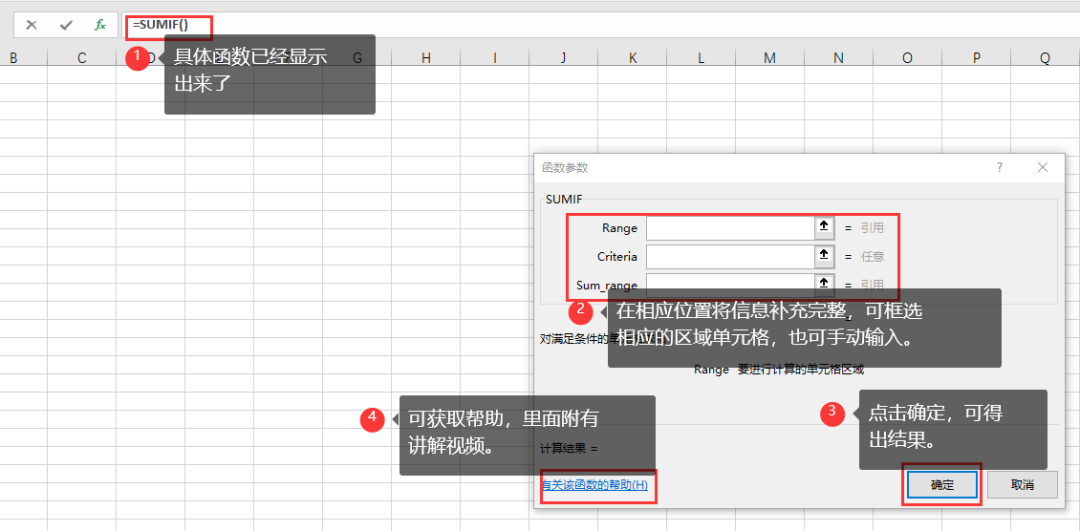Select column P header
The image size is (1080, 531).
(x=976, y=59)
